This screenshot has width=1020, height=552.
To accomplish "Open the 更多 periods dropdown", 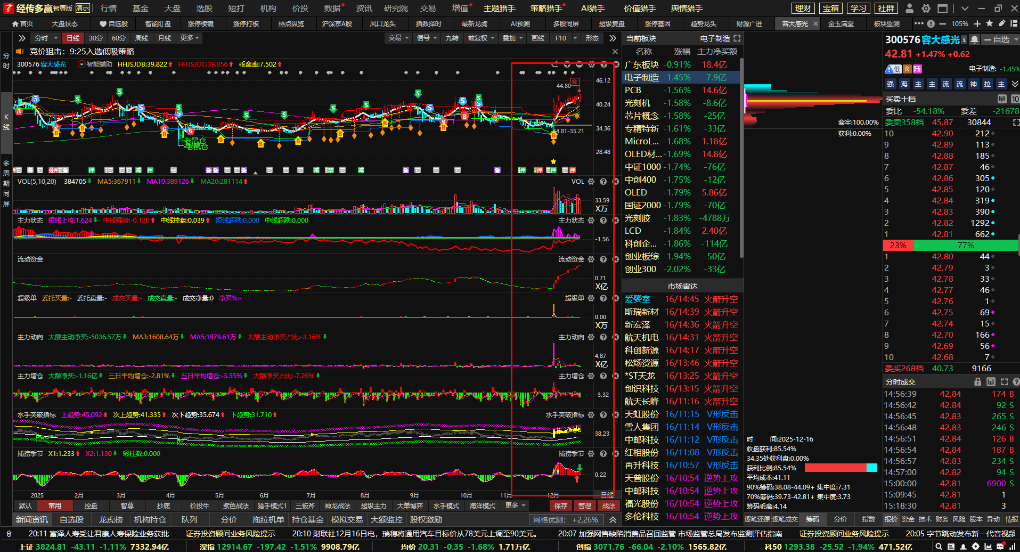I will [x=188, y=38].
